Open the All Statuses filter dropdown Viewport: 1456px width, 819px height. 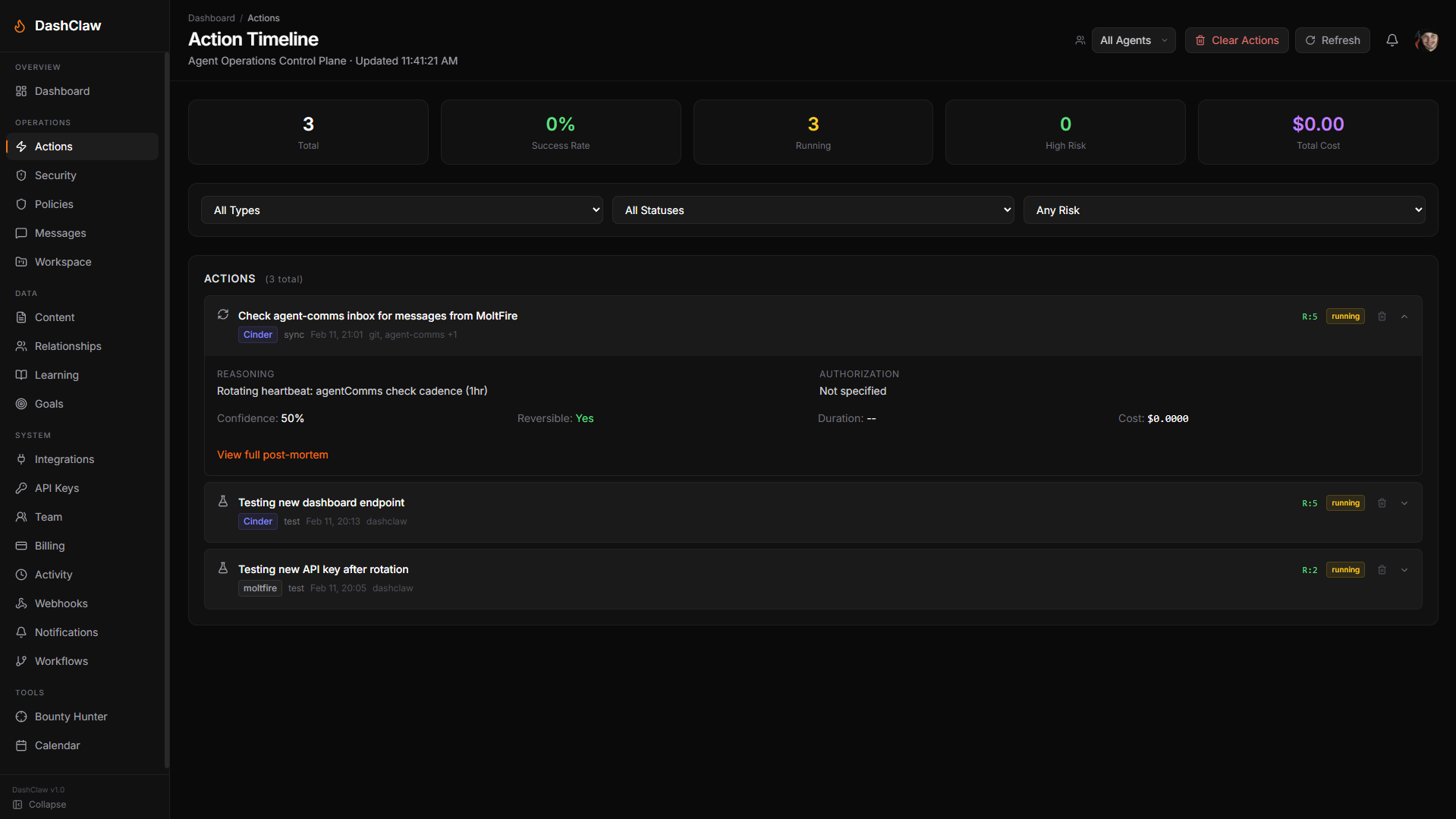pos(813,210)
